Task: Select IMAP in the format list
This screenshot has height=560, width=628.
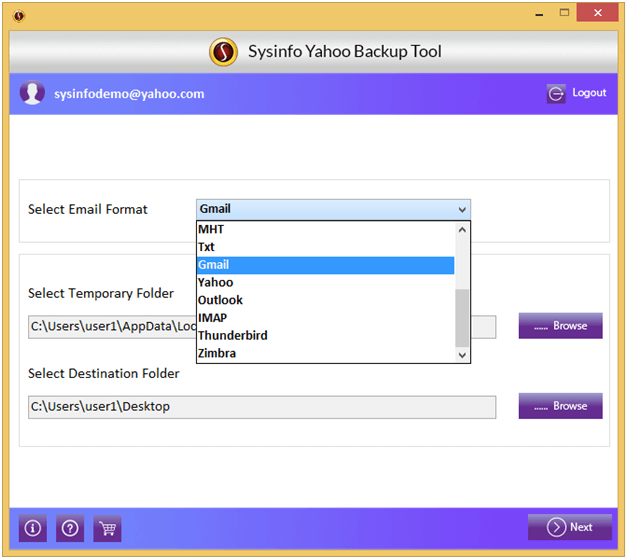Action: point(326,318)
